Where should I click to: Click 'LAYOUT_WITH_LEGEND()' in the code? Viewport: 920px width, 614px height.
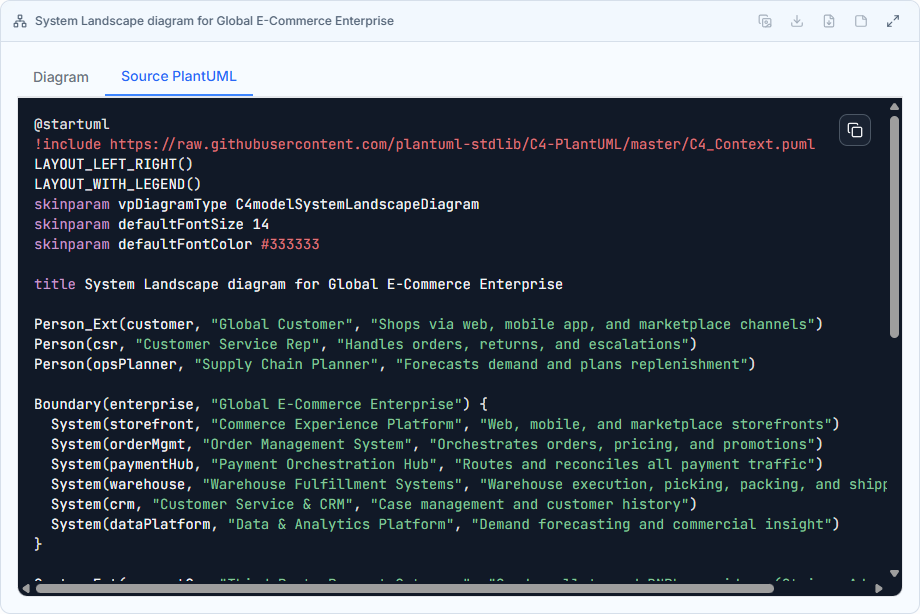tap(117, 184)
